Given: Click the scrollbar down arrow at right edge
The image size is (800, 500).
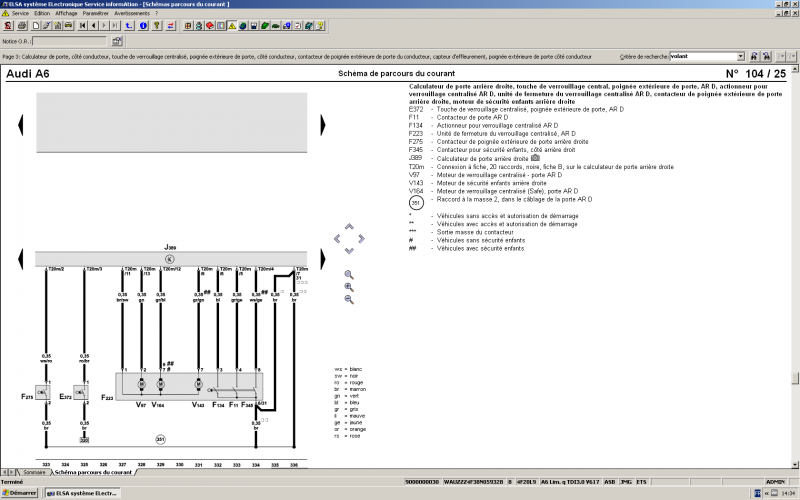Looking at the screenshot, I should (x=795, y=465).
